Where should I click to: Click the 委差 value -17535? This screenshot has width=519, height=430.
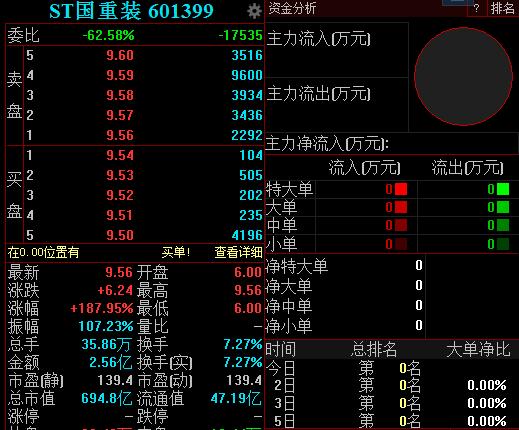click(241, 35)
